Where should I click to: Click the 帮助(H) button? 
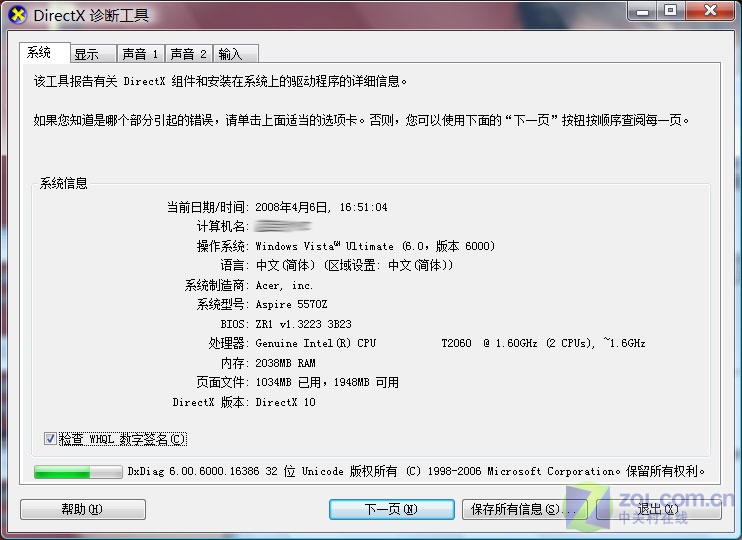(x=83, y=509)
